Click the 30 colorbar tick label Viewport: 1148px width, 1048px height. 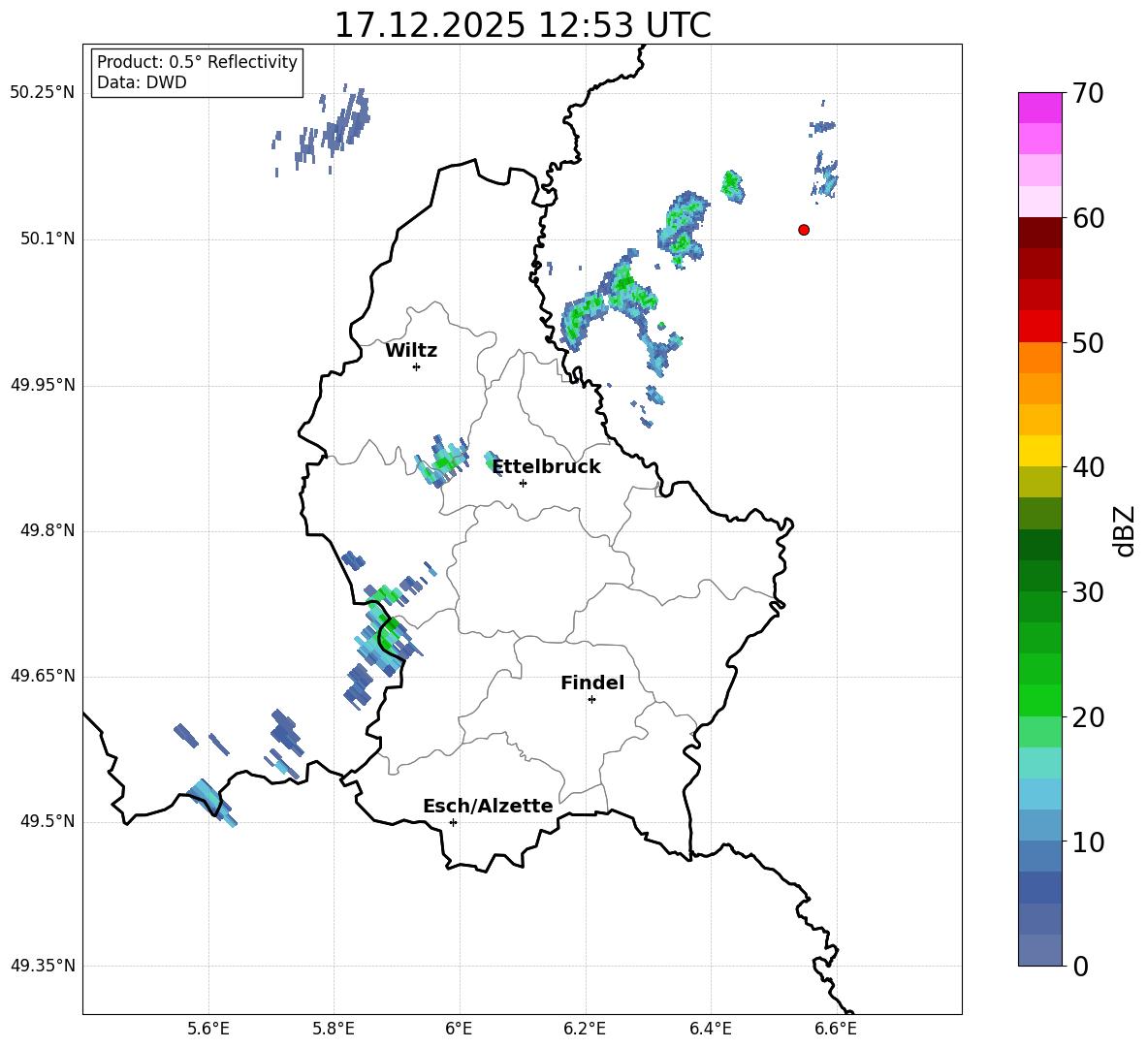tap(1088, 592)
